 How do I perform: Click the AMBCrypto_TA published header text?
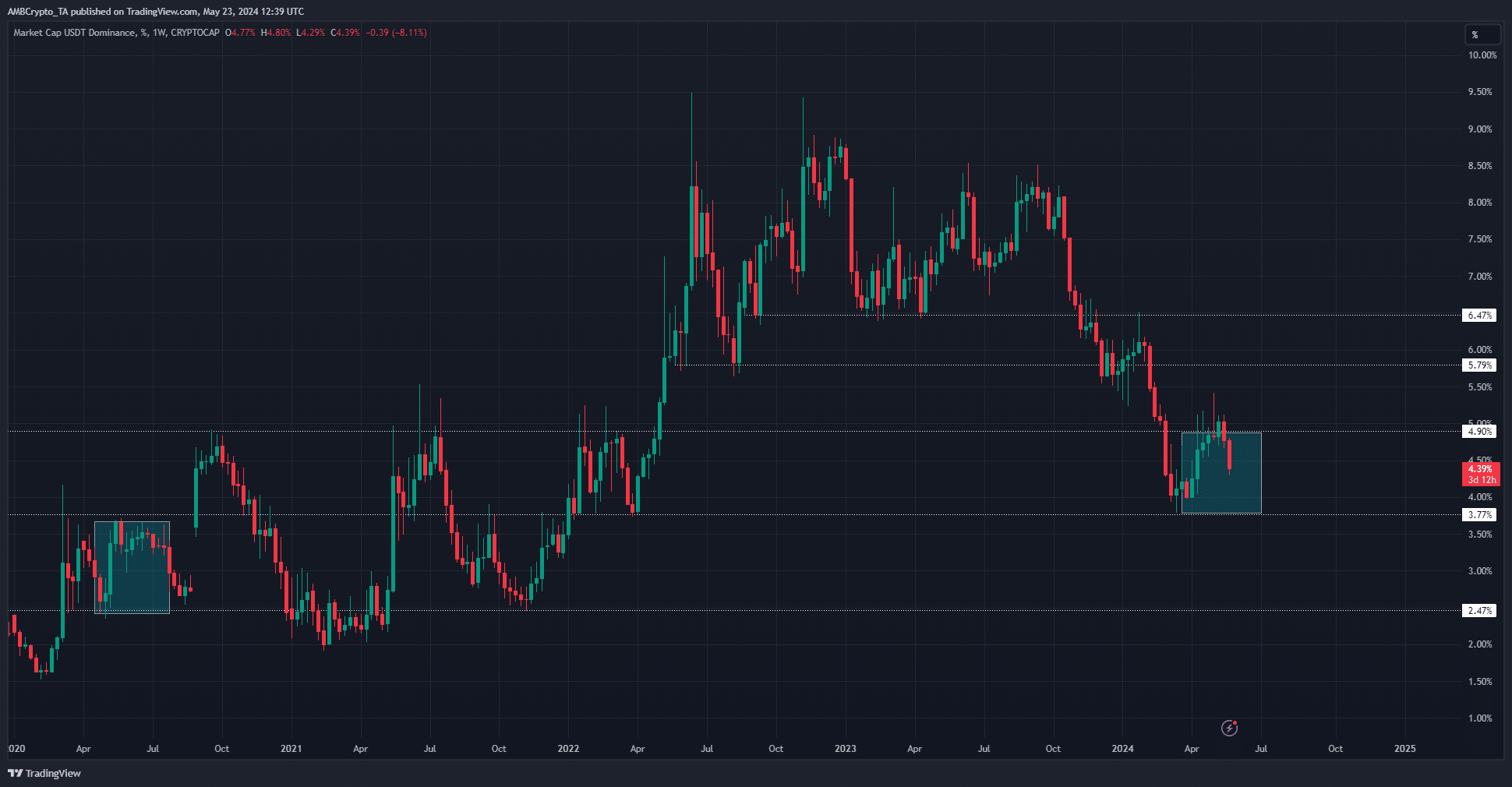tap(156, 11)
